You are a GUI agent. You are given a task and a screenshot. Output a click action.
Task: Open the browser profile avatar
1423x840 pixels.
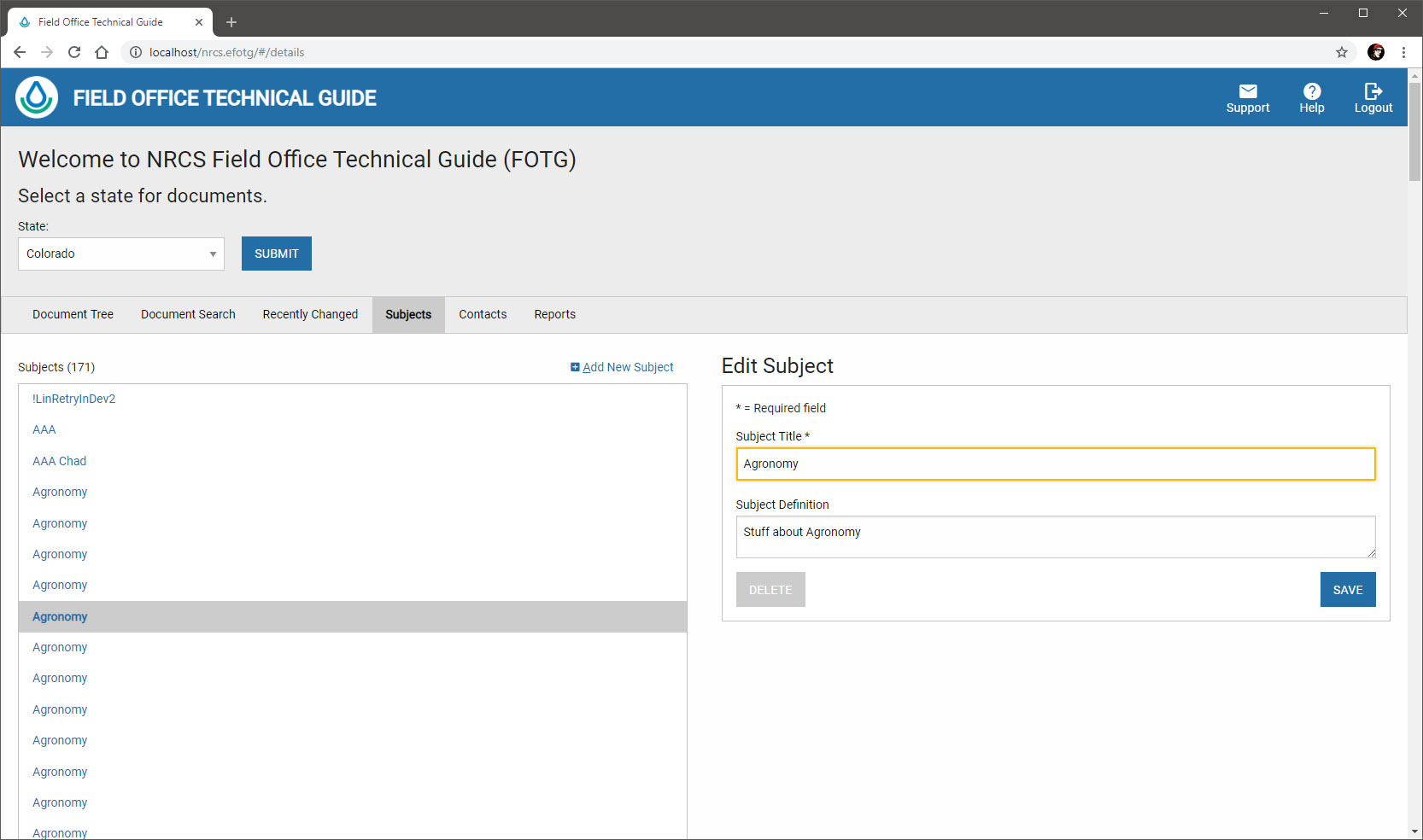click(x=1376, y=52)
